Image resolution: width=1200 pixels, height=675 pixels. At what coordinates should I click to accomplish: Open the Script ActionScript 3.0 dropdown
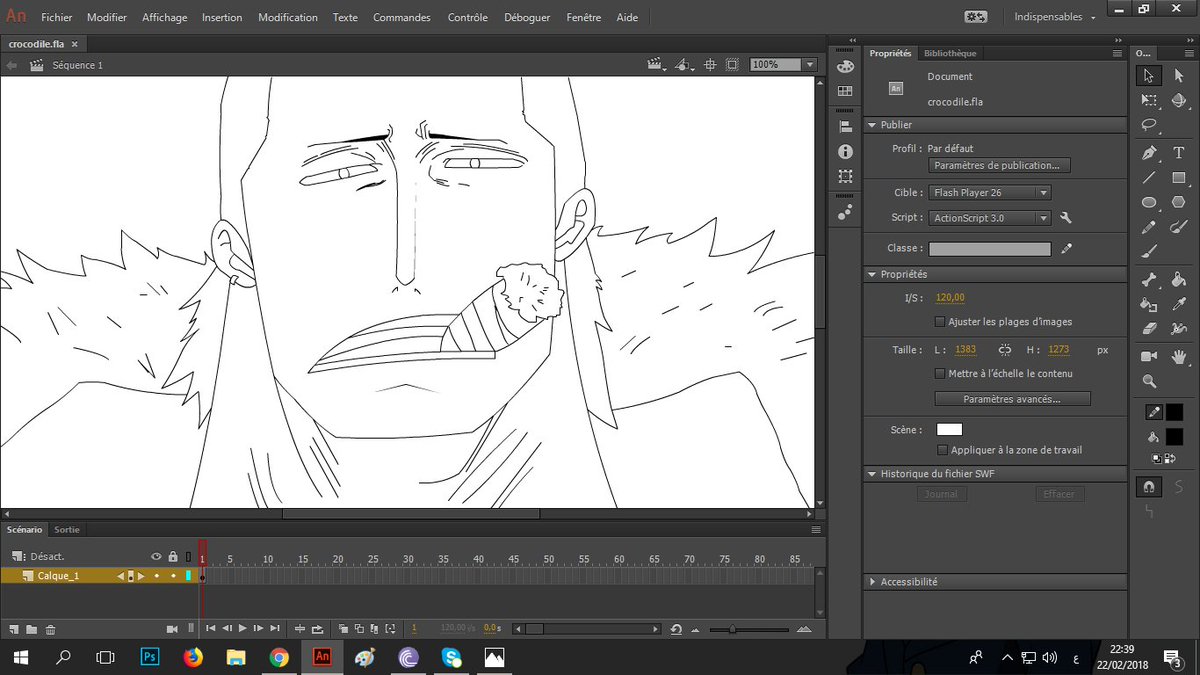[990, 218]
